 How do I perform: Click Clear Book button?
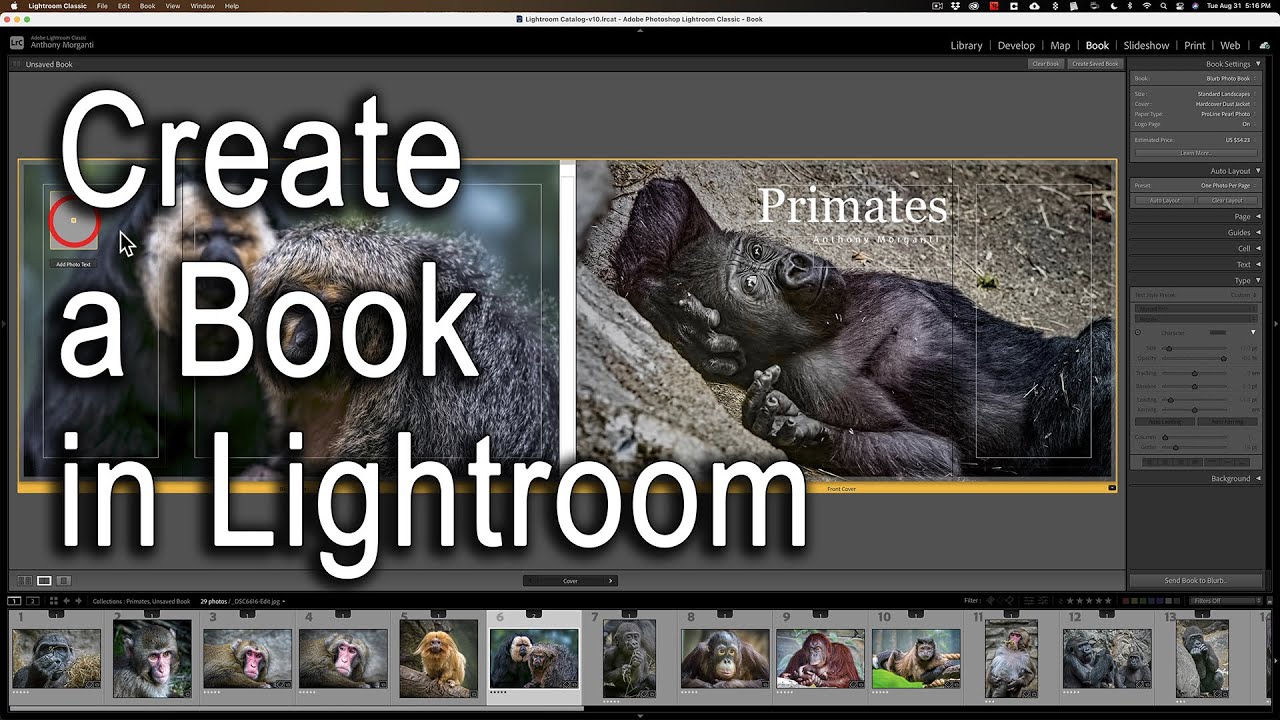point(1046,64)
